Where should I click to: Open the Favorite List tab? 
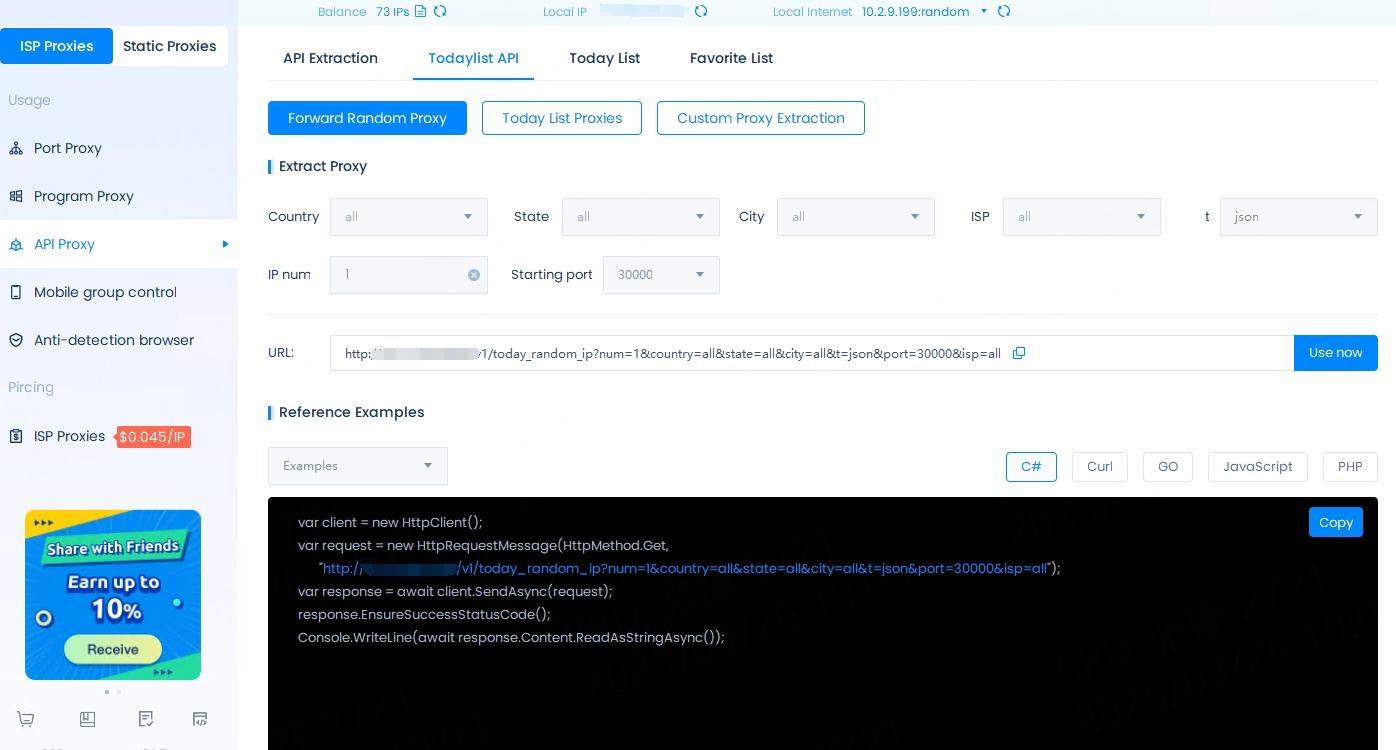coord(731,58)
